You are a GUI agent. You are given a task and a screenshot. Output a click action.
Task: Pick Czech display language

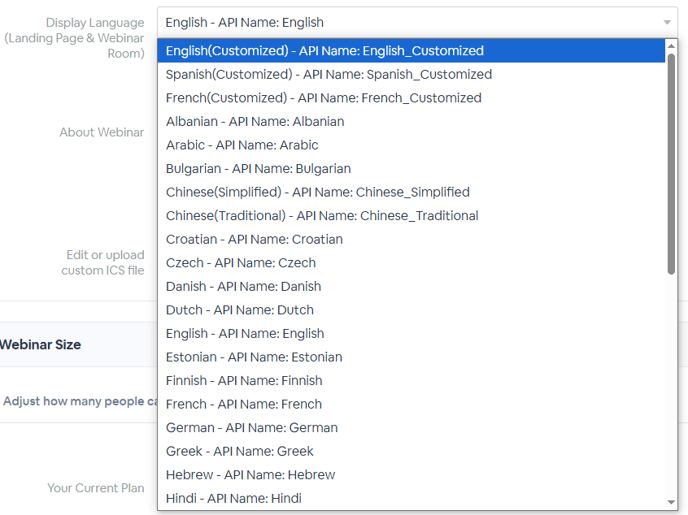coord(411,263)
